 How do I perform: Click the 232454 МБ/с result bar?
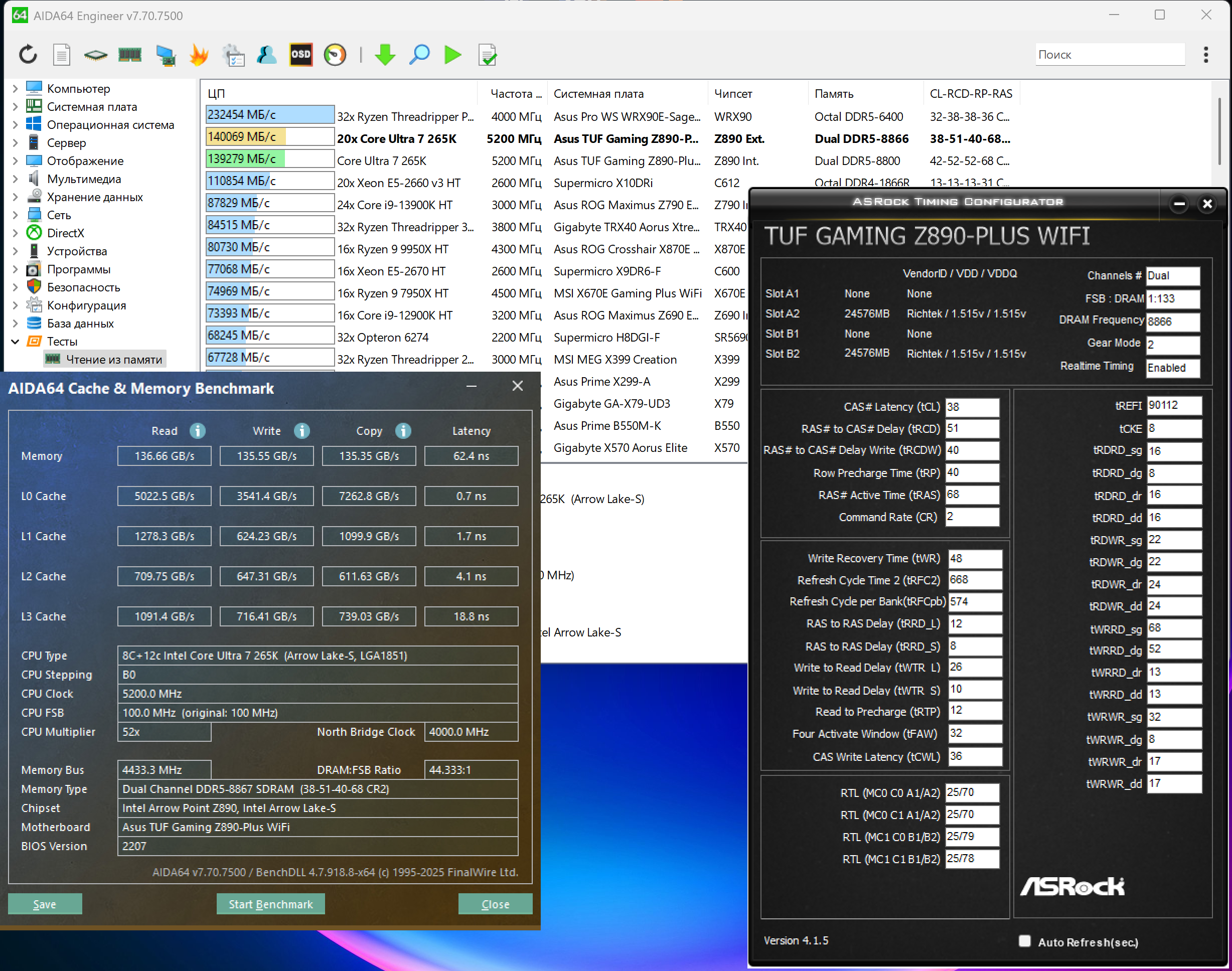pos(269,115)
